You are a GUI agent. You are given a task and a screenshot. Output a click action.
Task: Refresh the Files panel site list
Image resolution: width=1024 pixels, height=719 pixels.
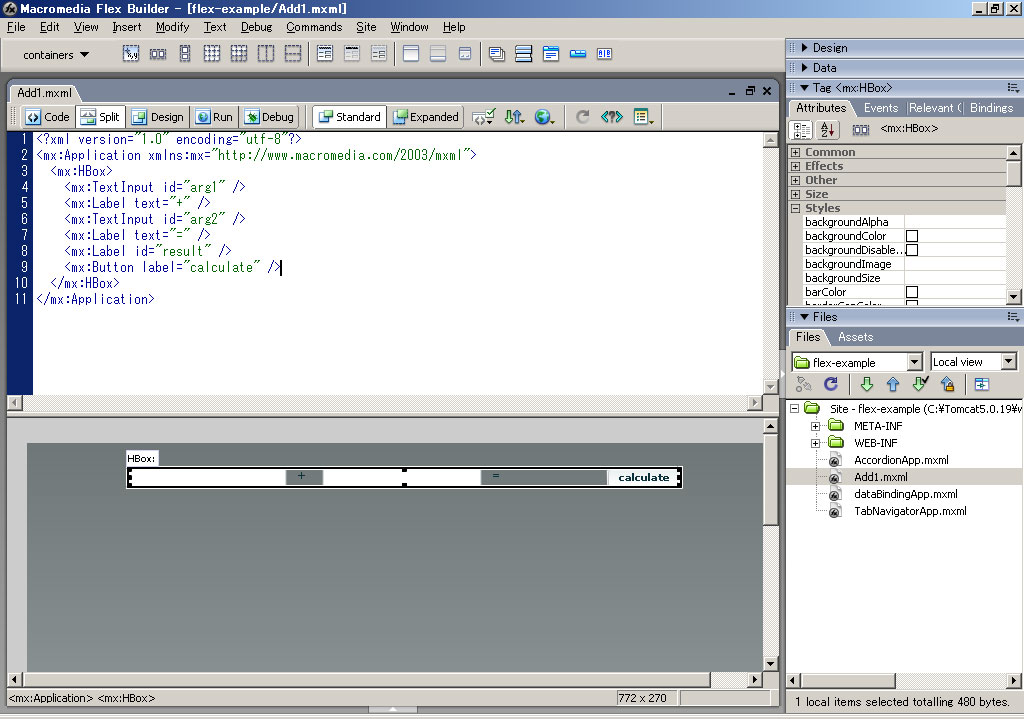831,384
